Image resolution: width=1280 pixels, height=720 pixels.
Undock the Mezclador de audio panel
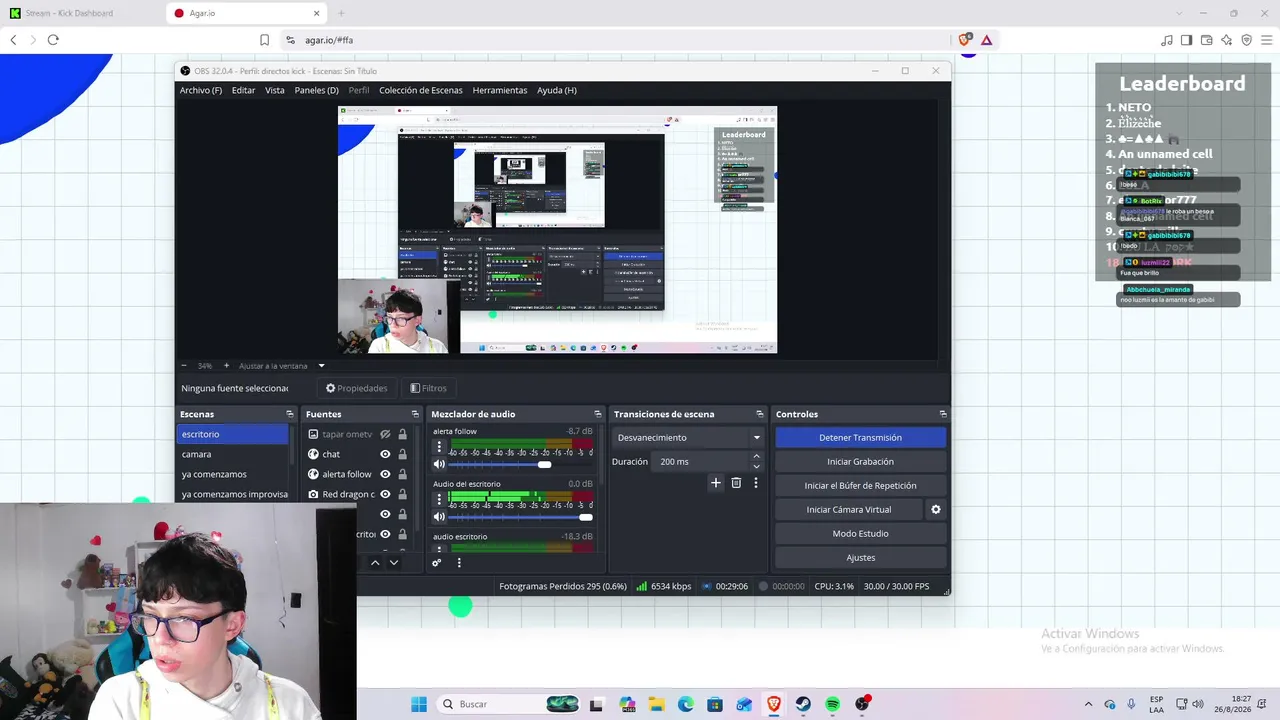click(598, 414)
